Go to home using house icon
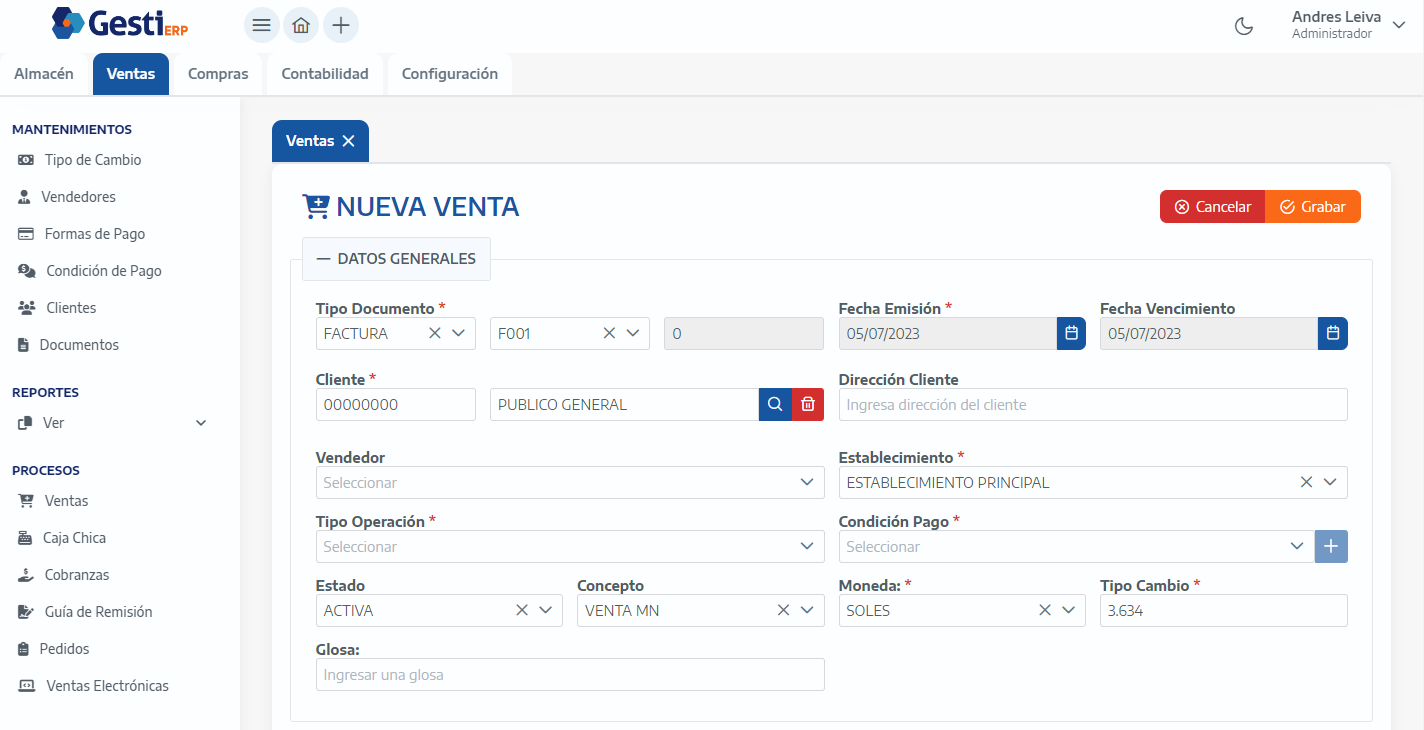Screen dimensions: 1424x730 [x=301, y=25]
